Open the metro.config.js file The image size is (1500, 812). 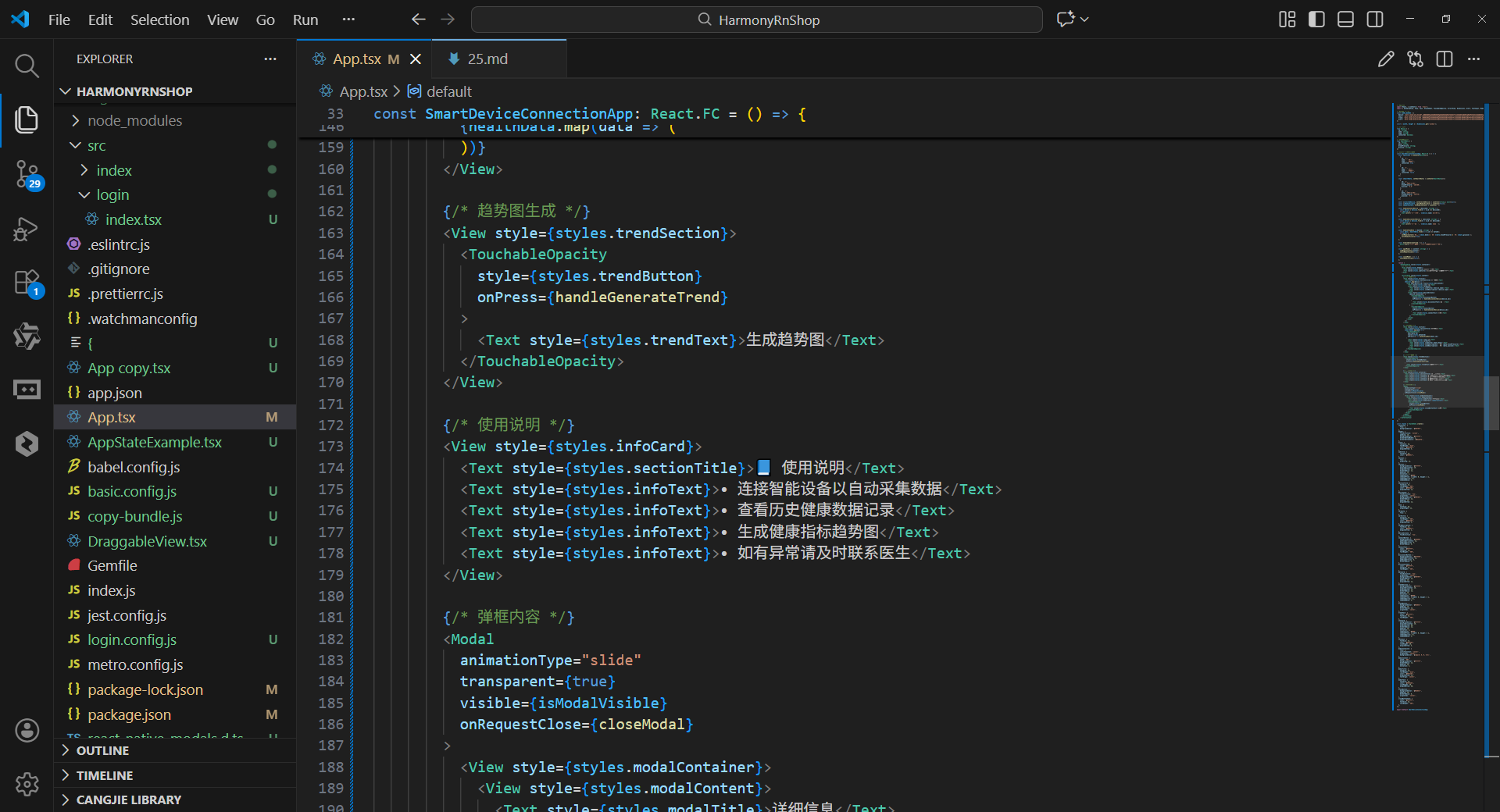tap(175, 664)
